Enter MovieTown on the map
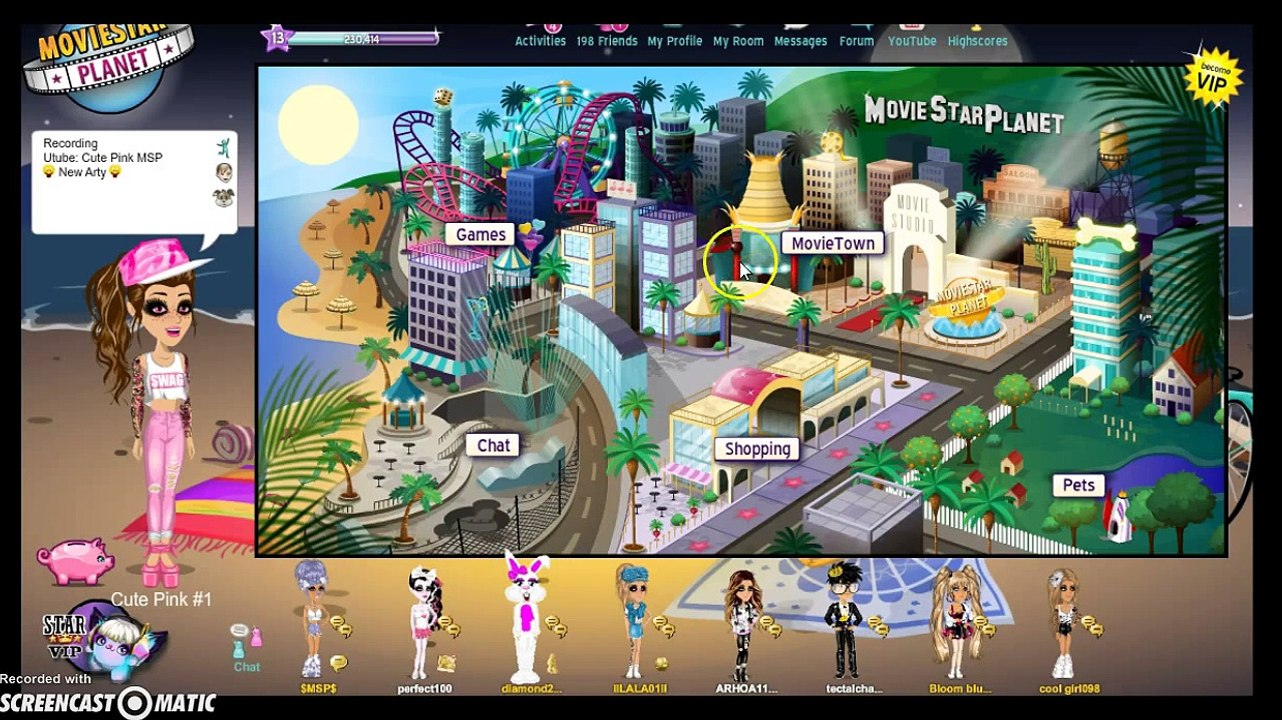 tap(833, 243)
